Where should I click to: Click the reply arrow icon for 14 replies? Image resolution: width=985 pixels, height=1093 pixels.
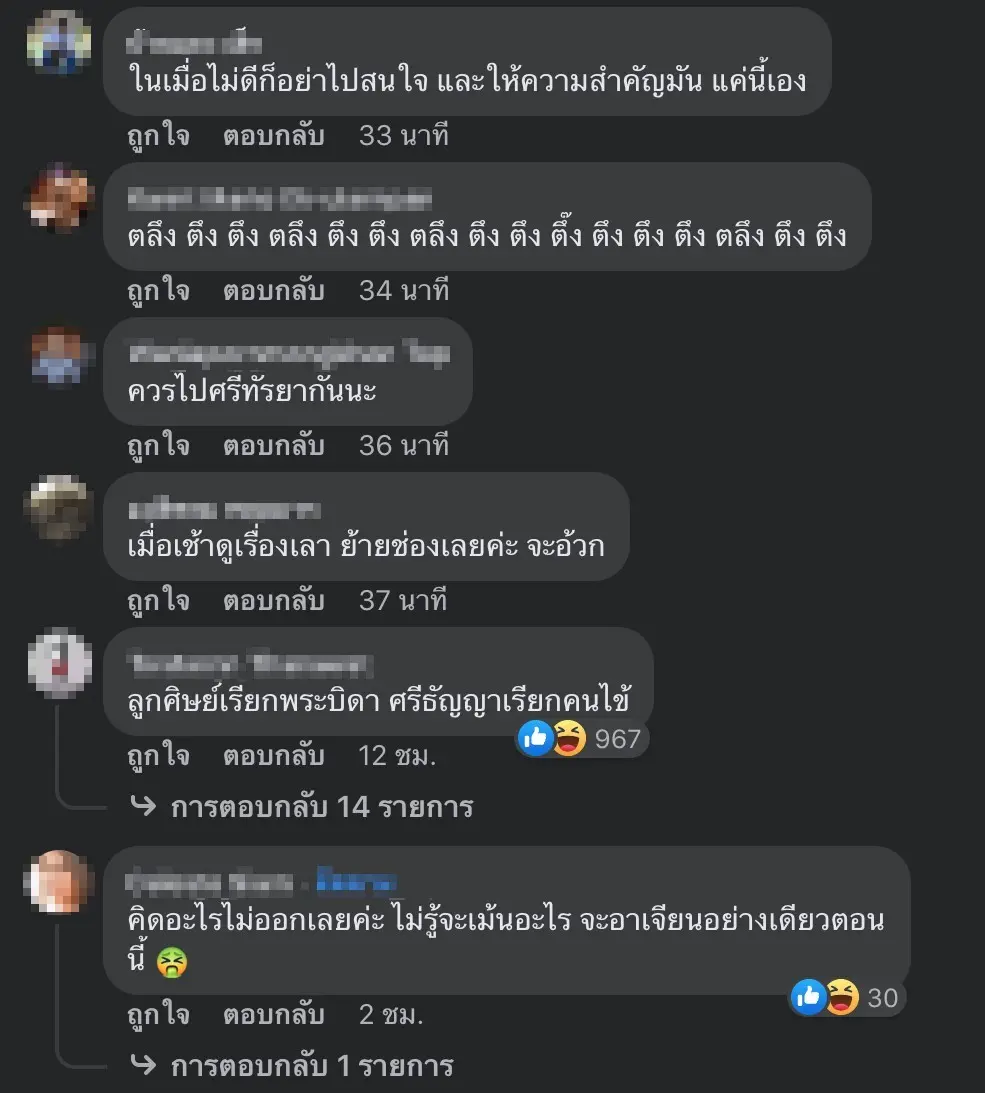(144, 806)
